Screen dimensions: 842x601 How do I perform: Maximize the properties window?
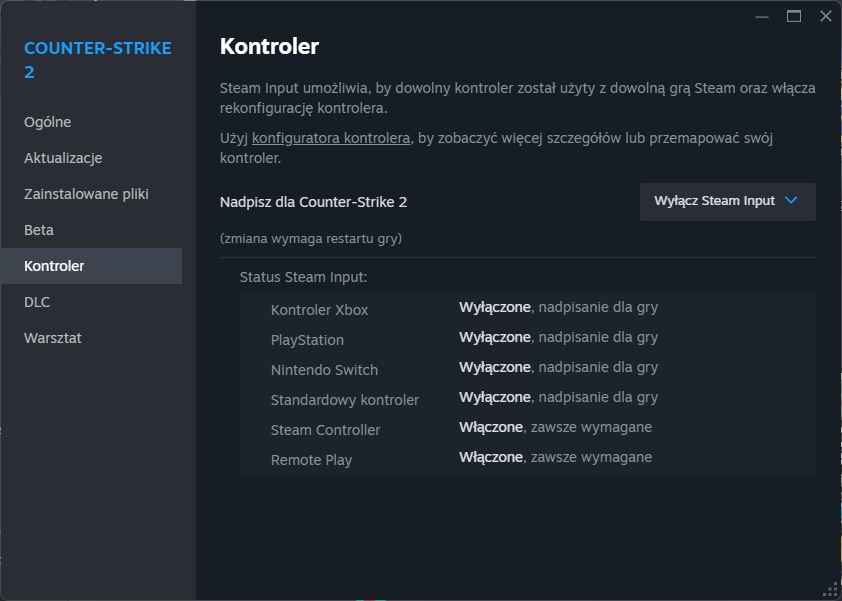coord(794,16)
